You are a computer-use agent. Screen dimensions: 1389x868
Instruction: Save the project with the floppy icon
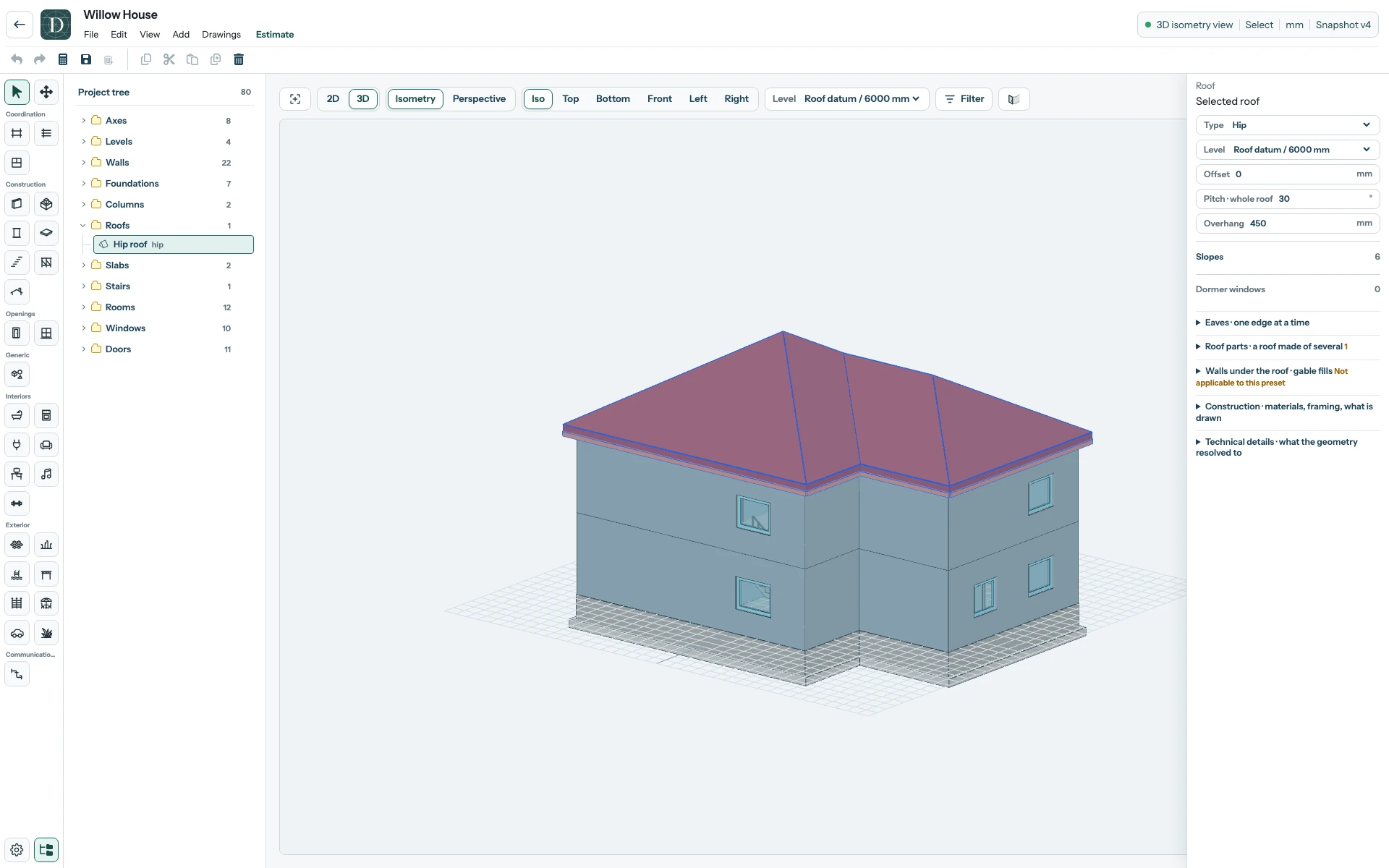coord(86,59)
